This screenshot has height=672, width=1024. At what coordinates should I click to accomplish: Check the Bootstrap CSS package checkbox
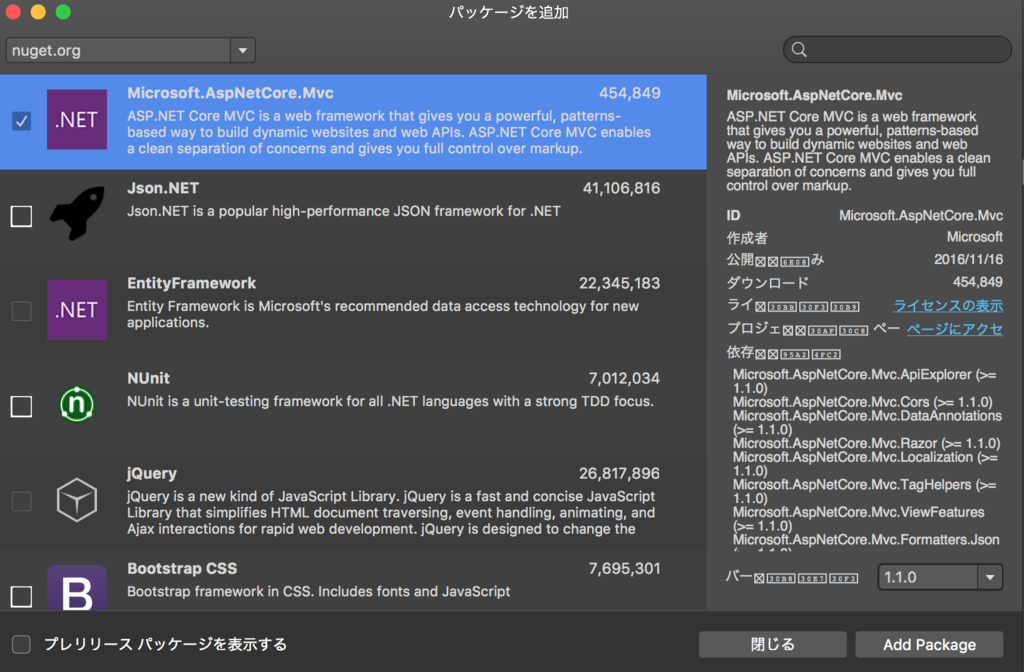(x=22, y=596)
